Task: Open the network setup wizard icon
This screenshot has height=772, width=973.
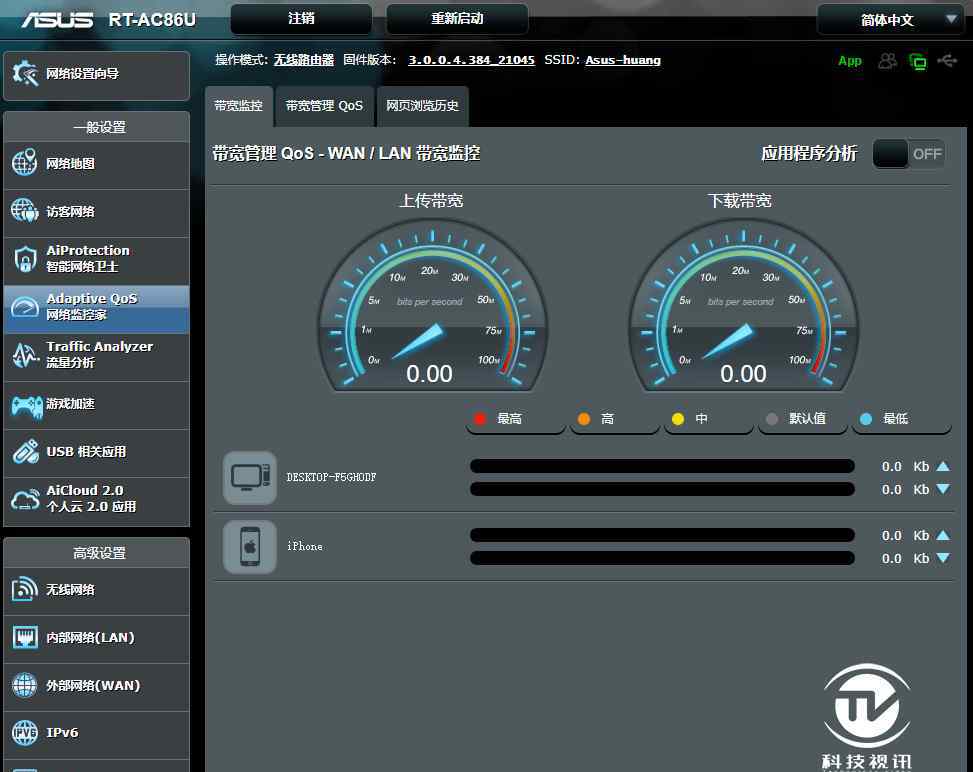Action: coord(25,74)
